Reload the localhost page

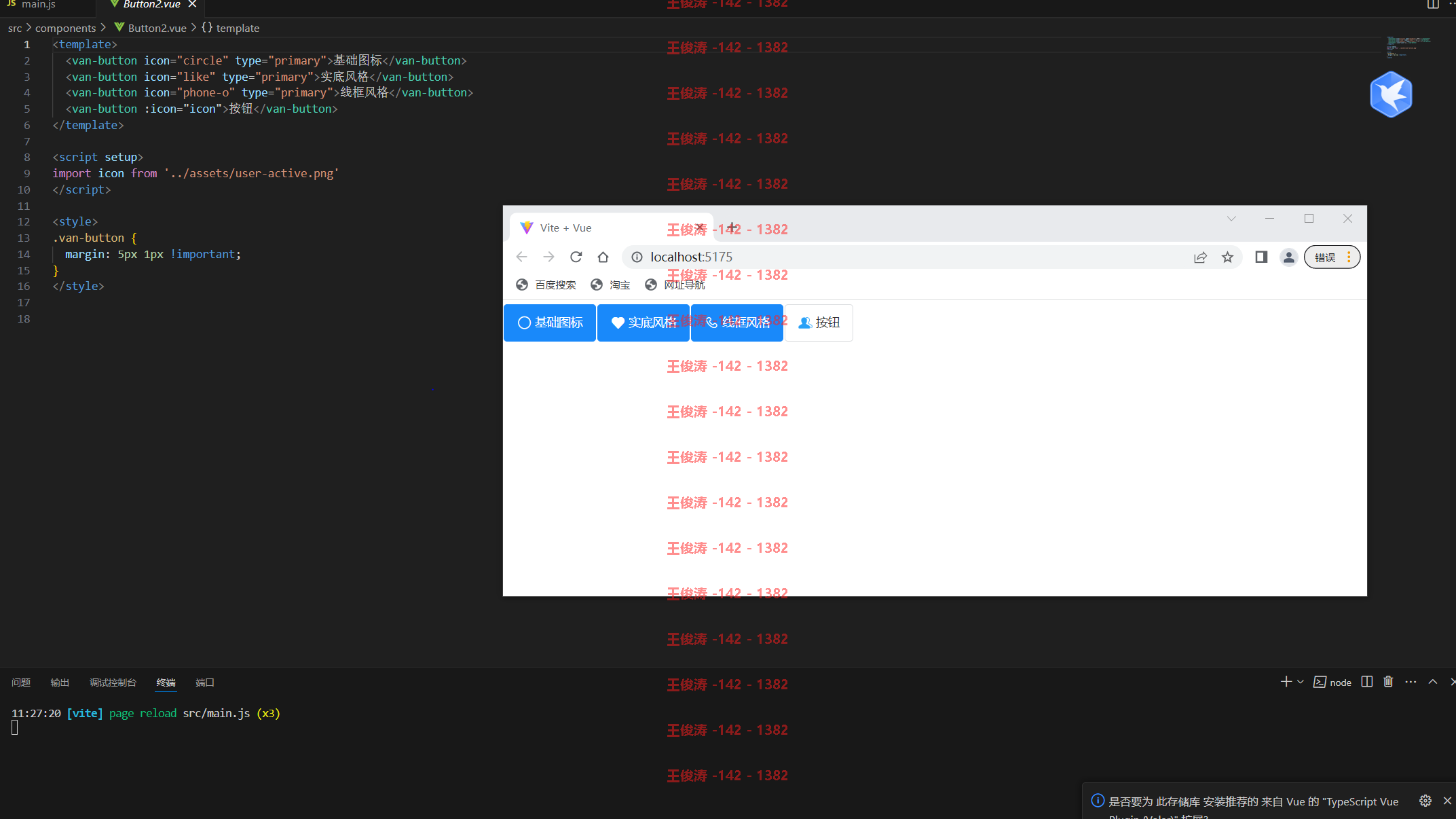[x=576, y=257]
